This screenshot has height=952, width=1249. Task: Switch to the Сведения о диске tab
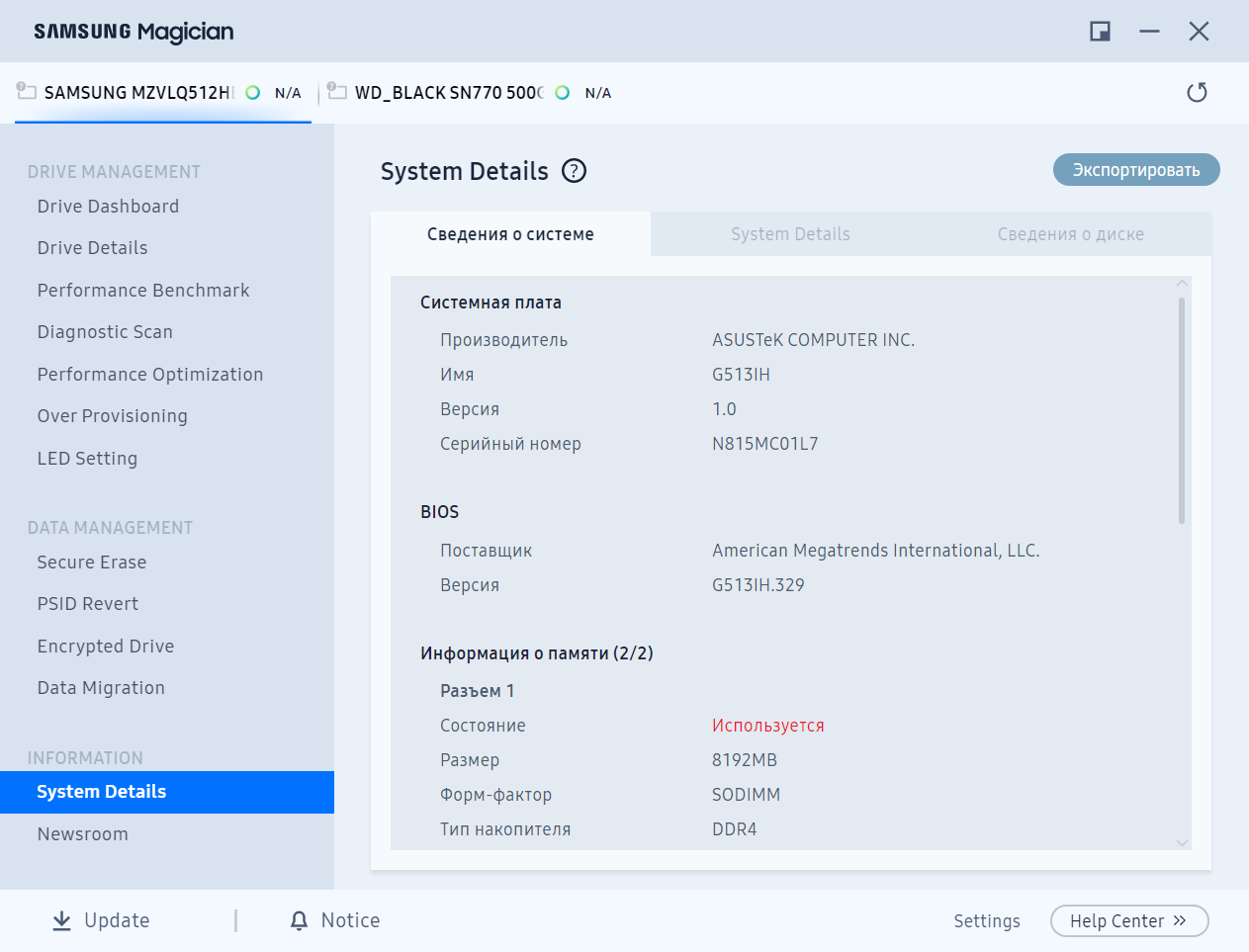point(1070,234)
